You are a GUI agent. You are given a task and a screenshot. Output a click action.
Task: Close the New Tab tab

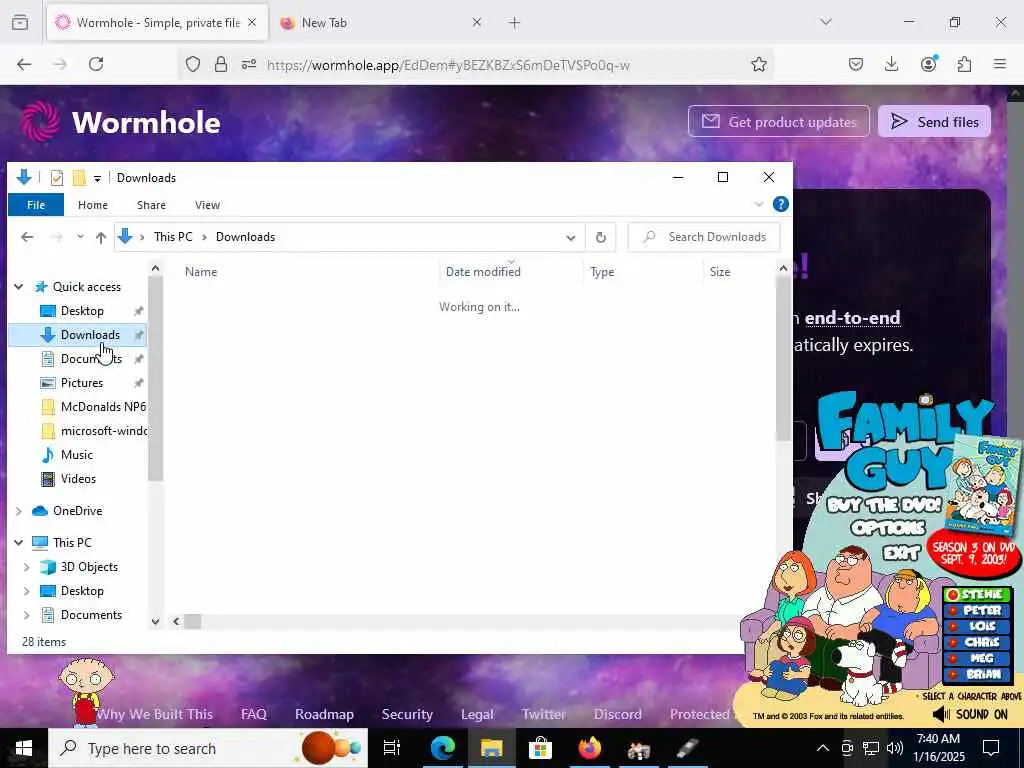coord(477,23)
